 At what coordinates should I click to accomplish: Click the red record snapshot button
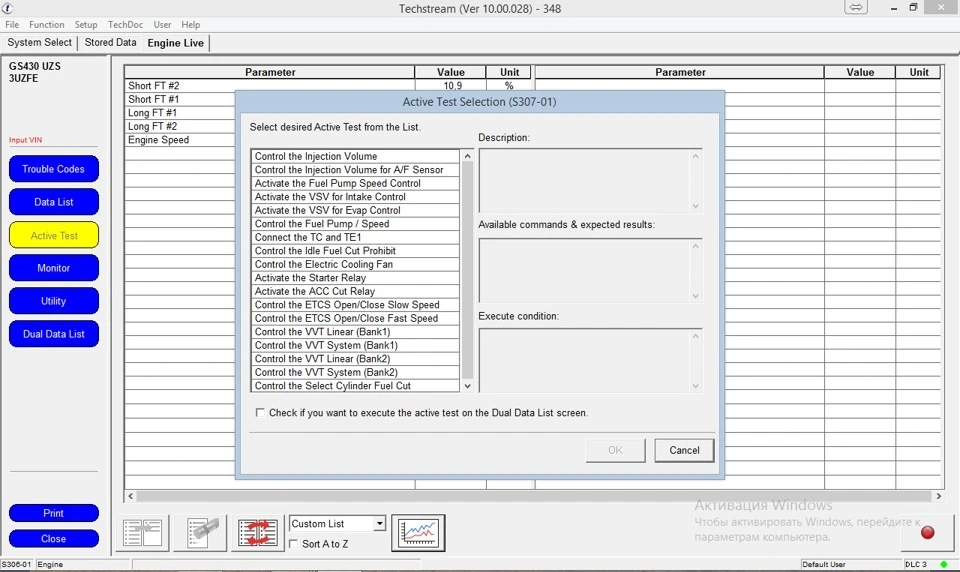928,533
